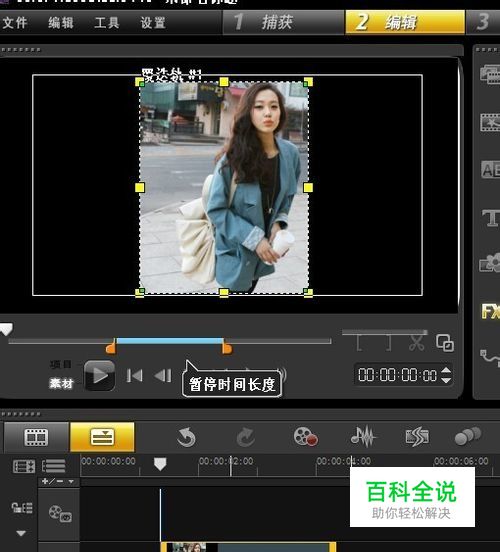The width and height of the screenshot is (500, 552).
Task: Open the 文件 menu
Action: point(15,23)
